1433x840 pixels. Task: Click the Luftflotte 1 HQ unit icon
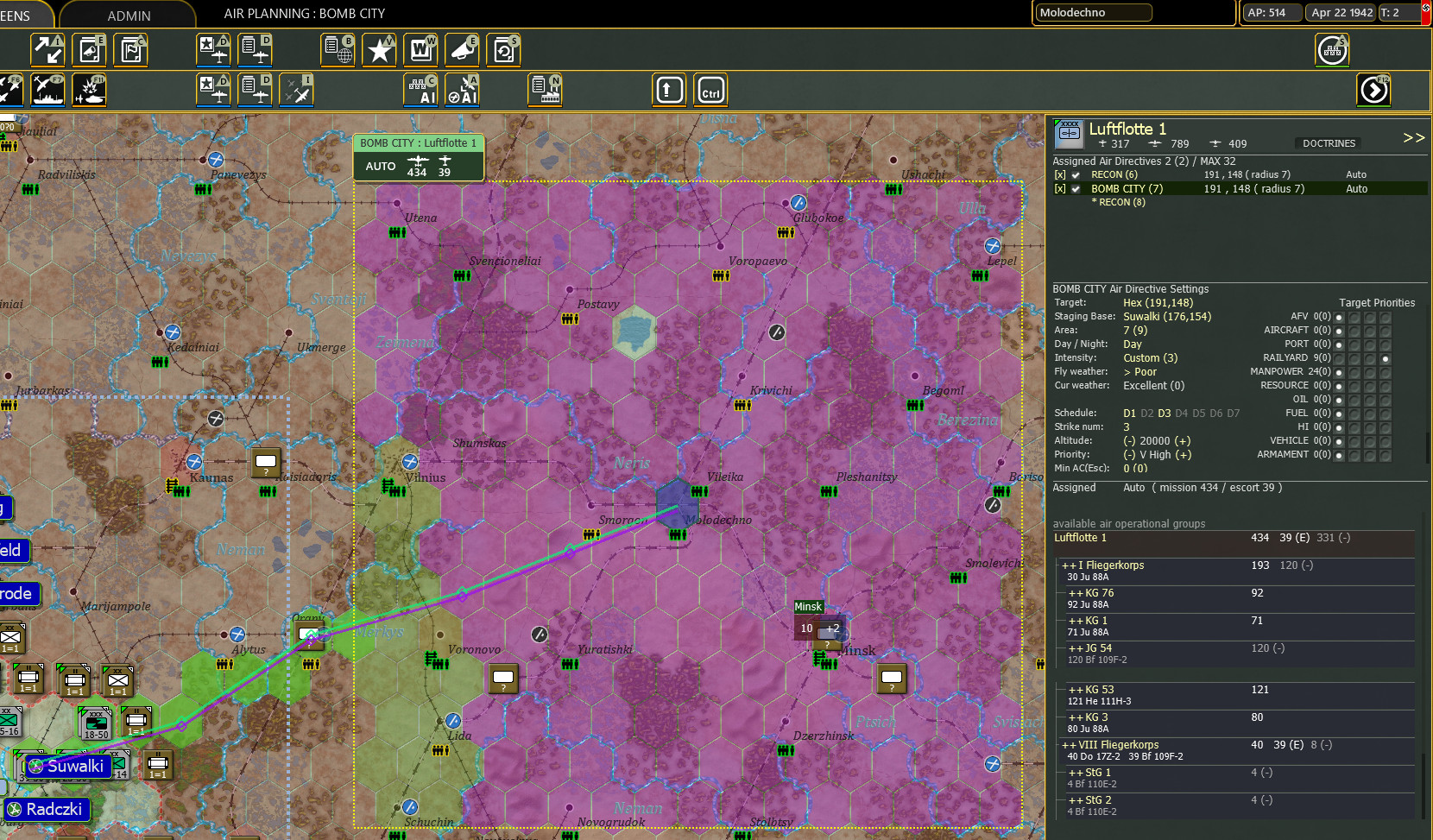(x=1069, y=135)
